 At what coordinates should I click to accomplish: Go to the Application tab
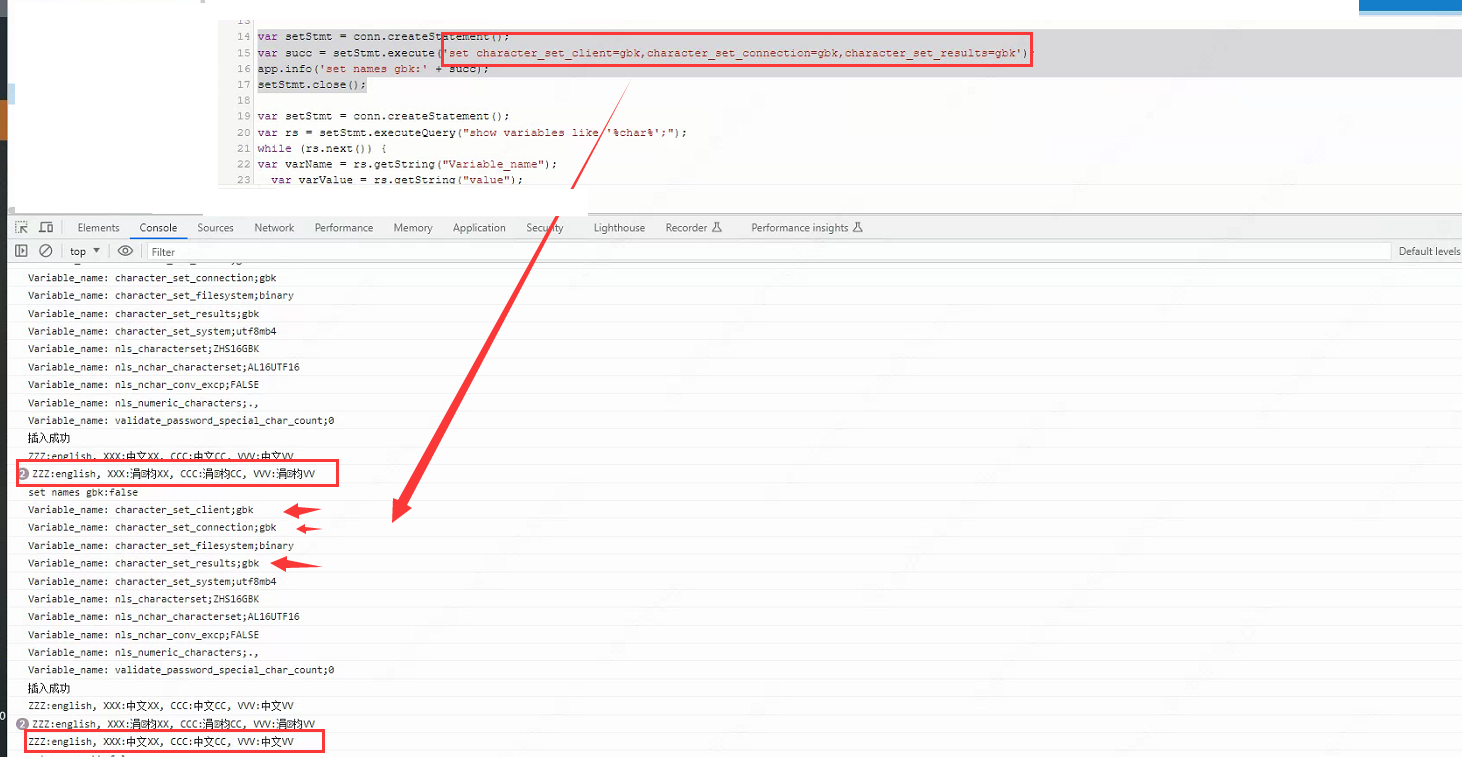click(x=479, y=228)
